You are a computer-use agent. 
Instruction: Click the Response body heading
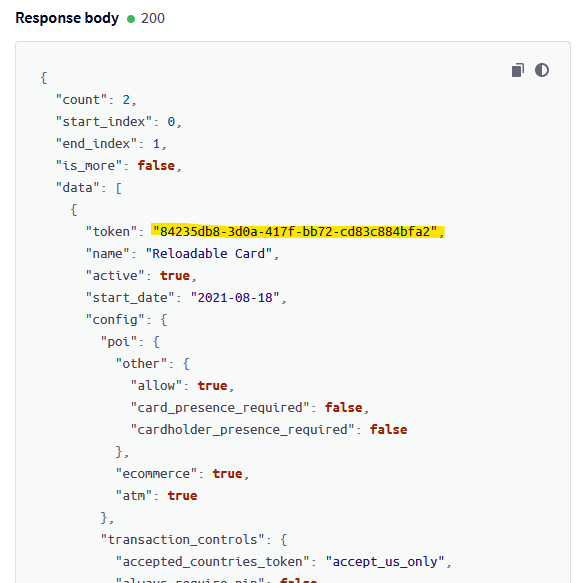pyautogui.click(x=67, y=18)
